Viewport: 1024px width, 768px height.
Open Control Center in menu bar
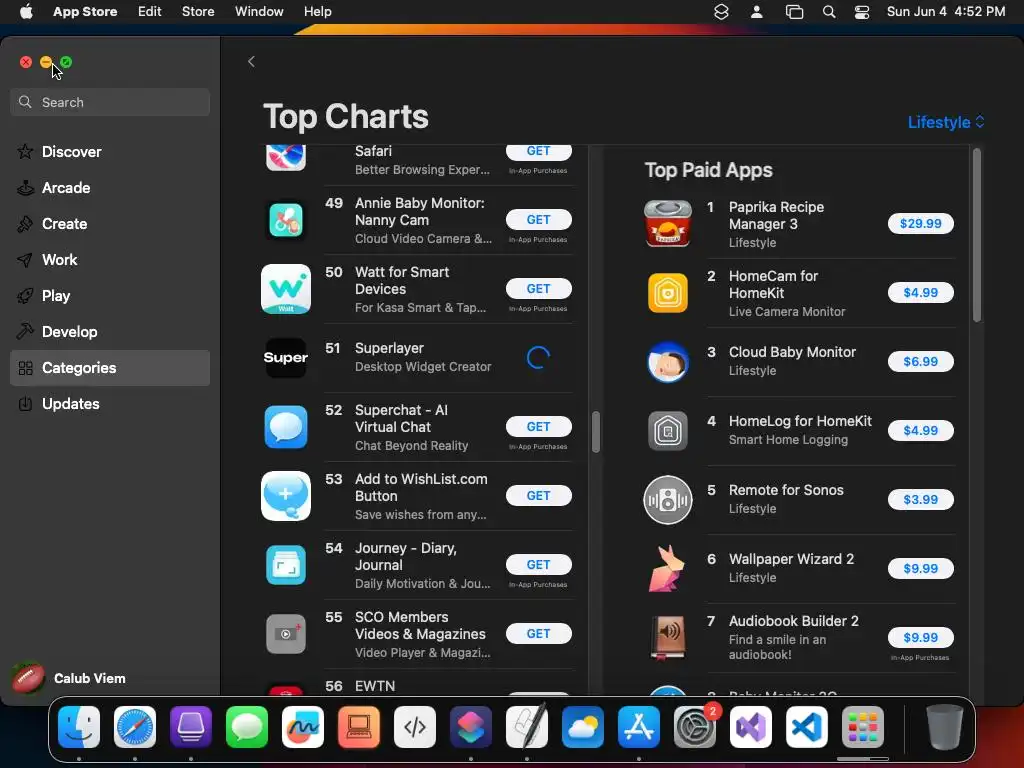pos(862,11)
